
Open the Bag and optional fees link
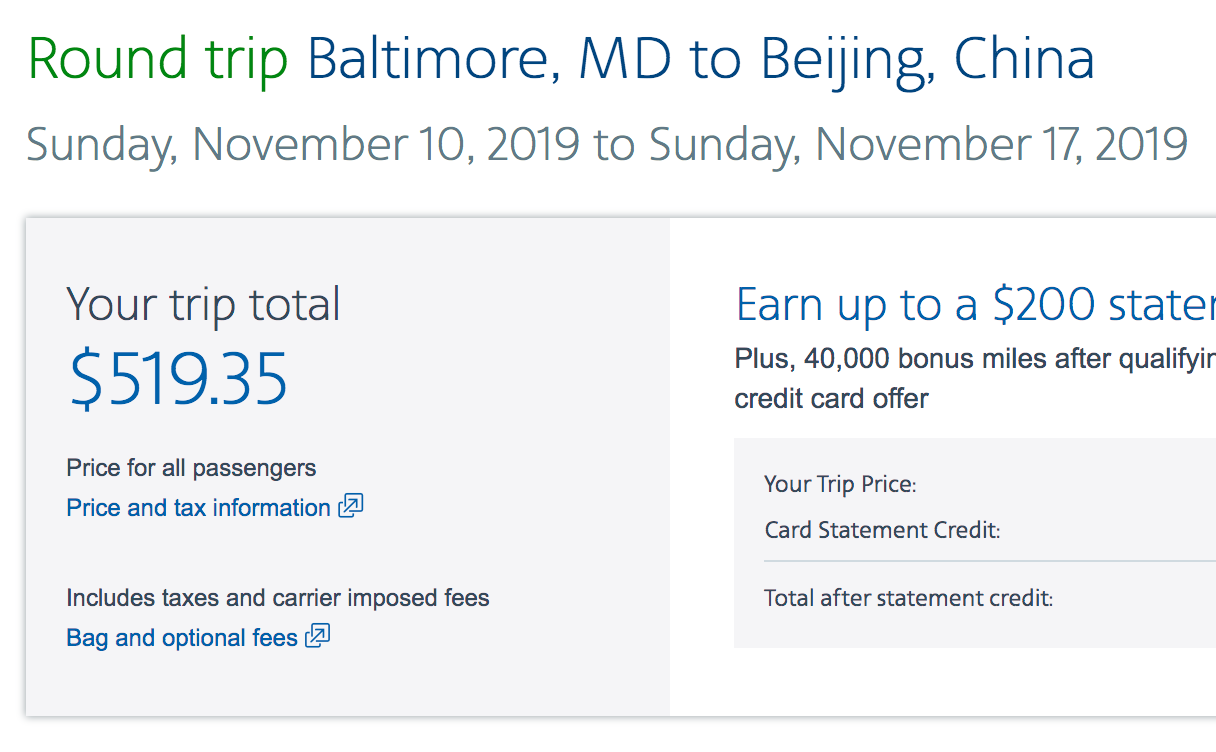coord(182,638)
